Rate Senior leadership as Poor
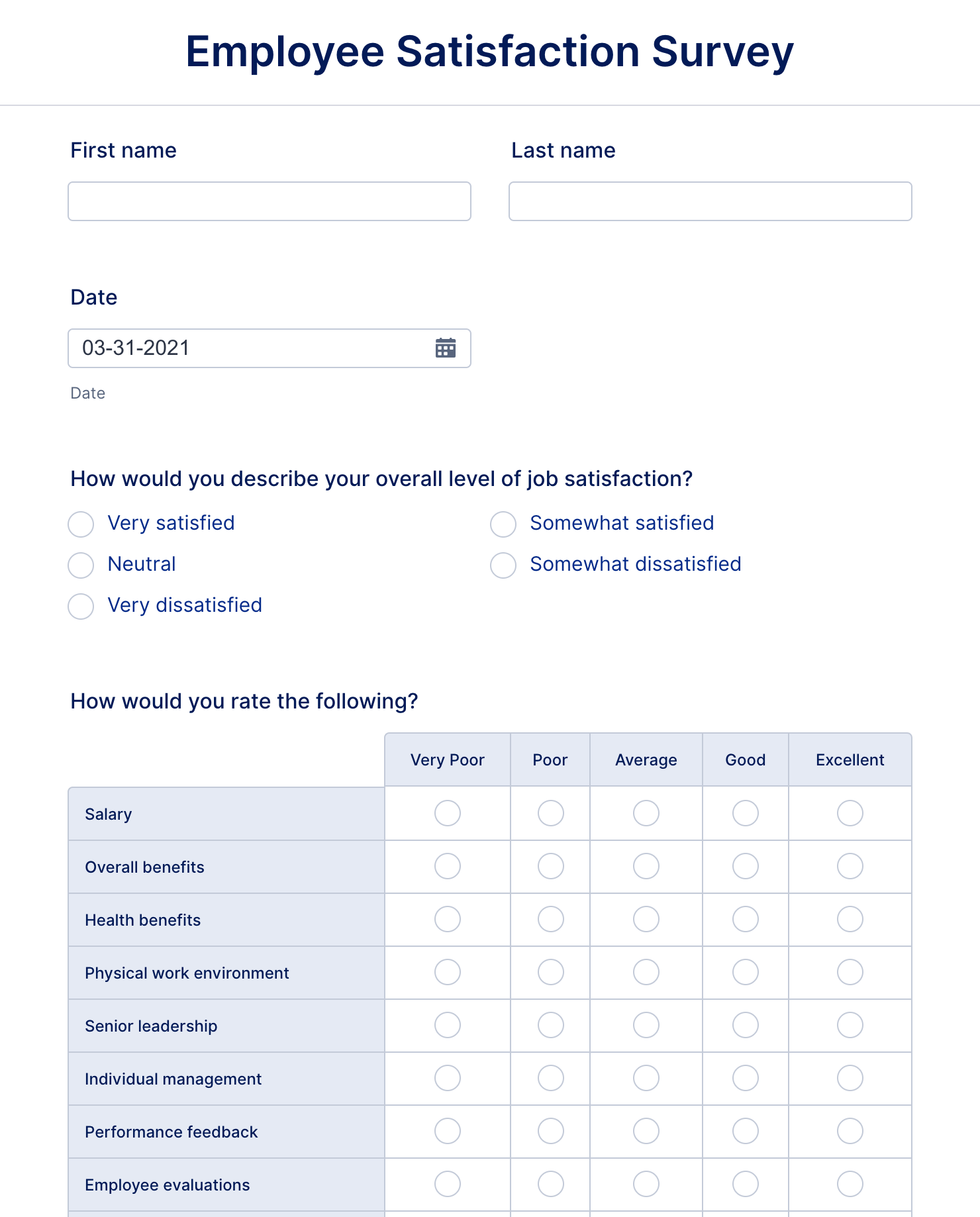 point(551,1025)
